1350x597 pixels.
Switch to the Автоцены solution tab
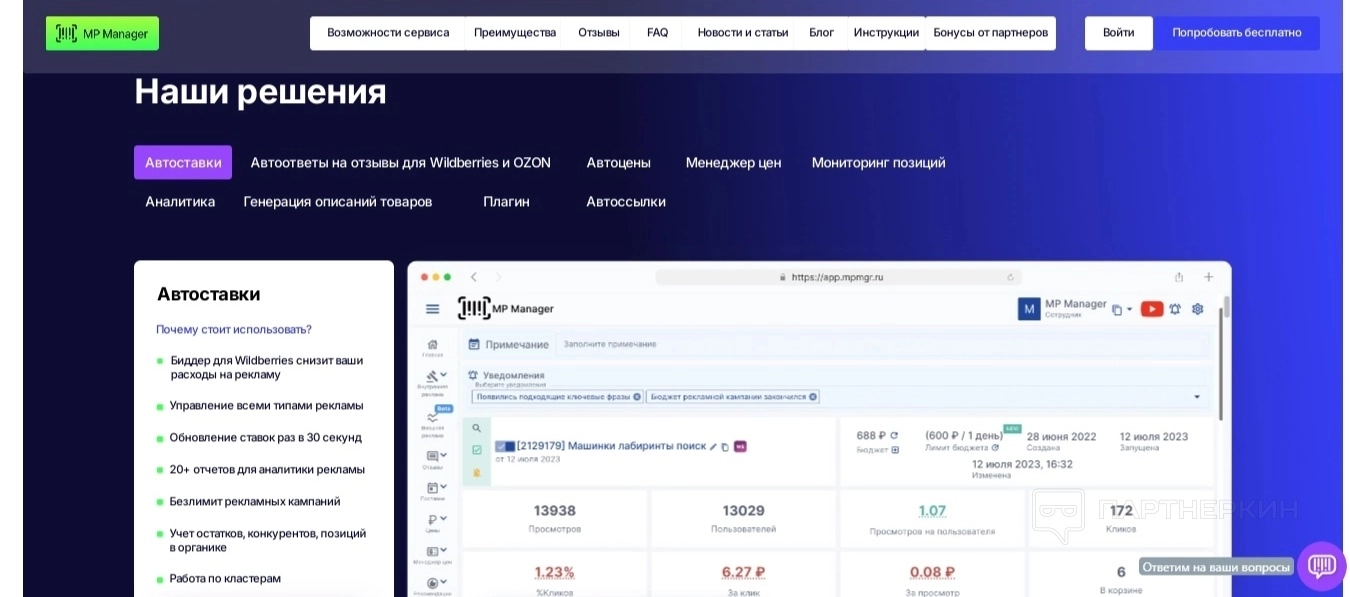(618, 163)
